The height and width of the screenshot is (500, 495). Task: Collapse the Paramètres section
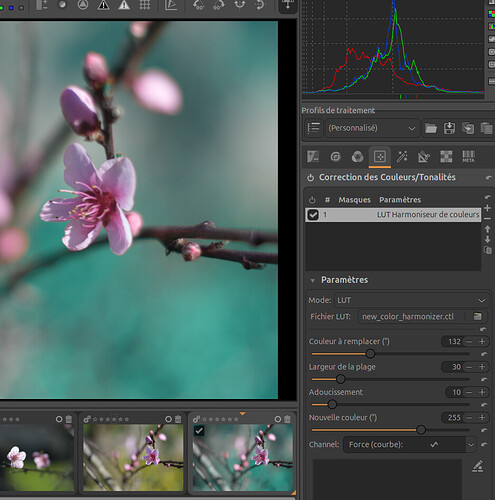click(x=313, y=280)
